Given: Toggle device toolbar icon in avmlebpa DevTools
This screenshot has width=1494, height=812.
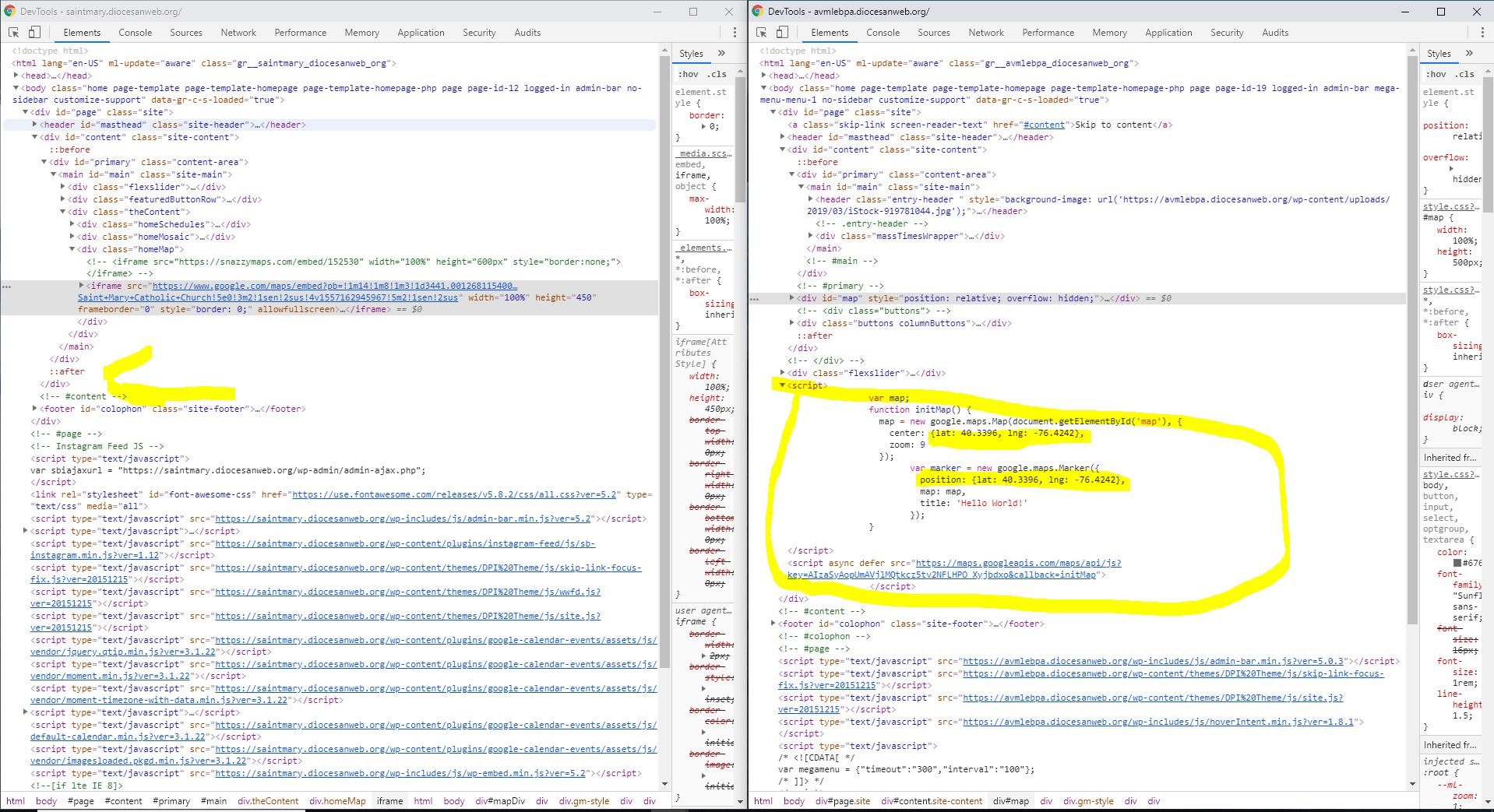Looking at the screenshot, I should pos(782,33).
